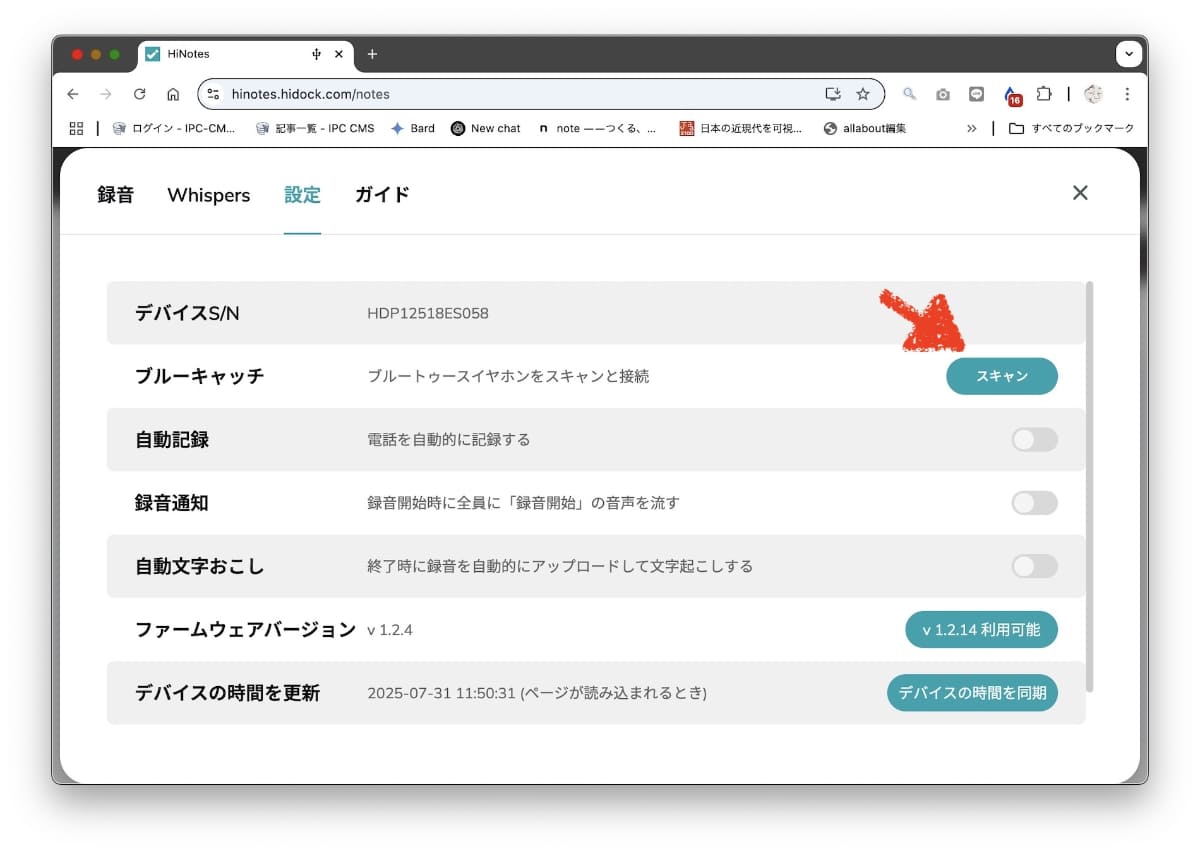Click デバイスの時間を同期 to sync device time

pyautogui.click(x=971, y=692)
